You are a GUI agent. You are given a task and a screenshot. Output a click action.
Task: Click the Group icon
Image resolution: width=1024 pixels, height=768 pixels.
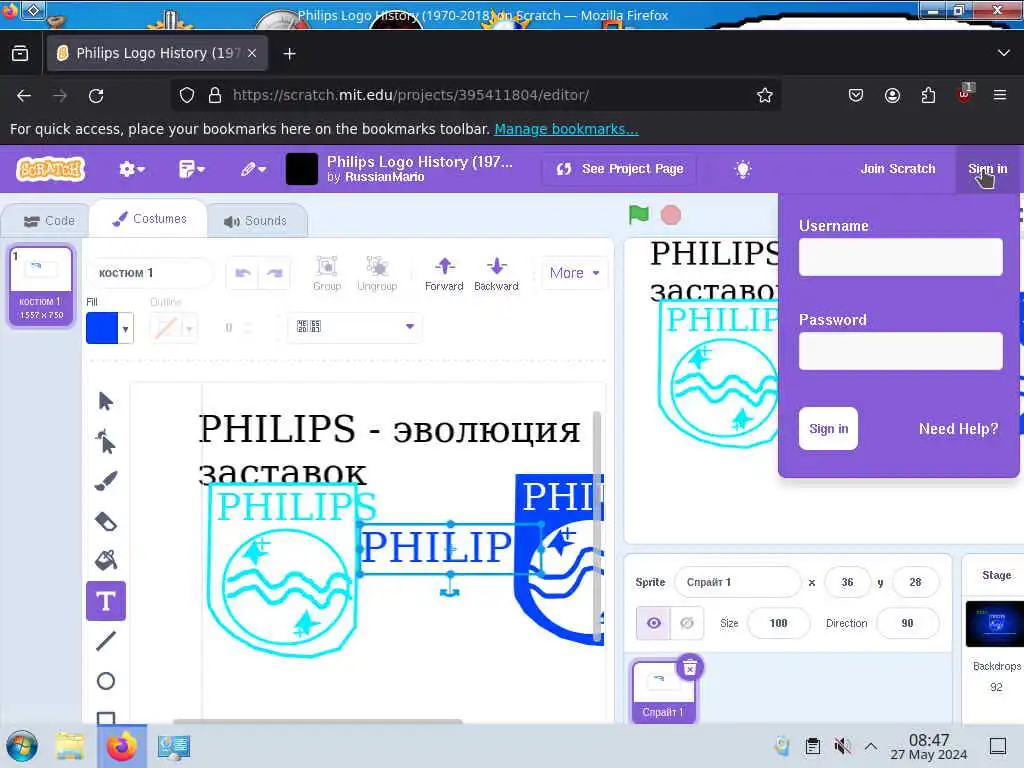[x=327, y=273]
